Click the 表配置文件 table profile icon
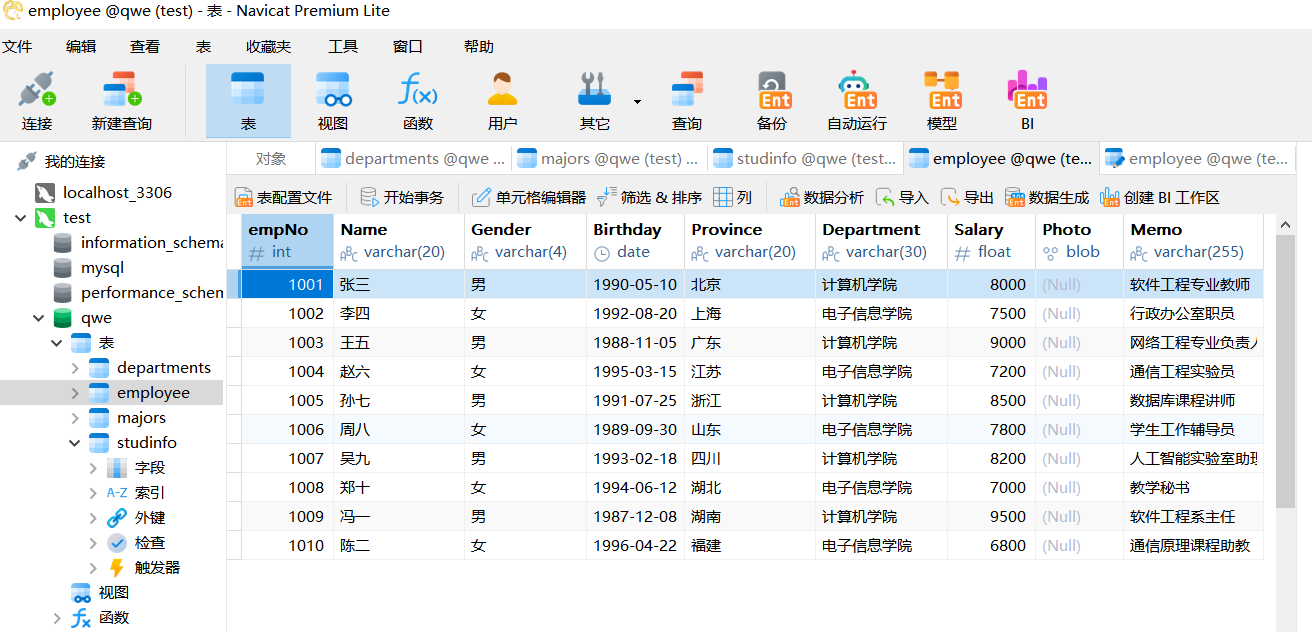Viewport: 1312px width, 632px height. click(283, 197)
